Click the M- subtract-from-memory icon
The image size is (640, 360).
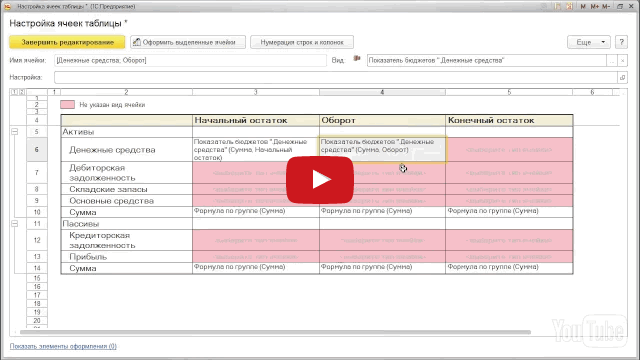click(x=606, y=7)
